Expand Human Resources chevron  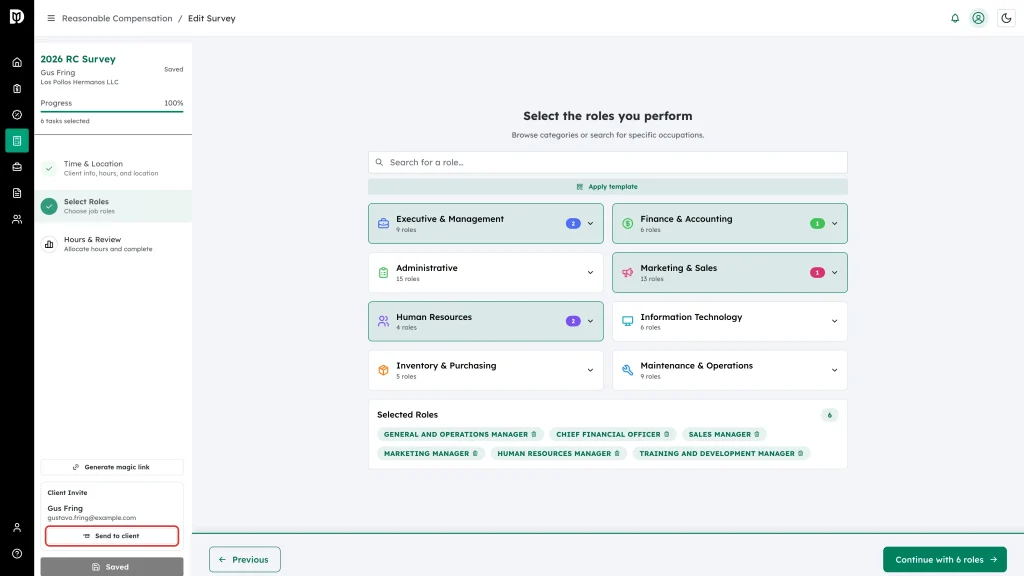pos(590,321)
